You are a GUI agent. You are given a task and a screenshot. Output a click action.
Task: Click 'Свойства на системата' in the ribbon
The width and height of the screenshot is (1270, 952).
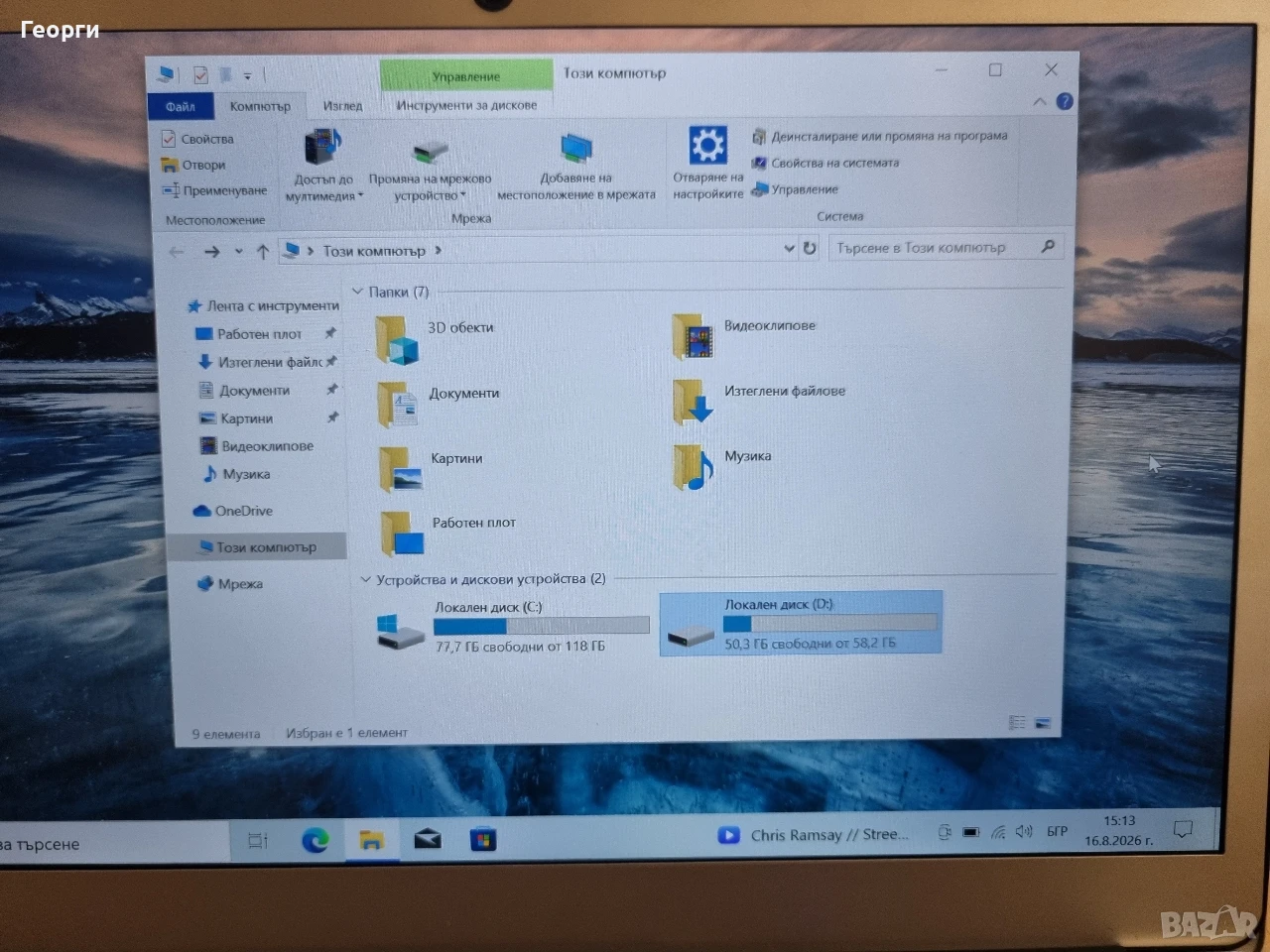click(x=825, y=163)
